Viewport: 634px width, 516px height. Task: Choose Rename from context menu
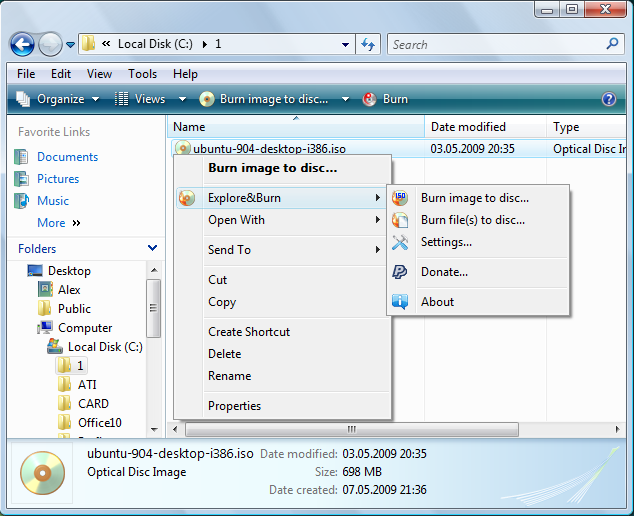pyautogui.click(x=230, y=376)
